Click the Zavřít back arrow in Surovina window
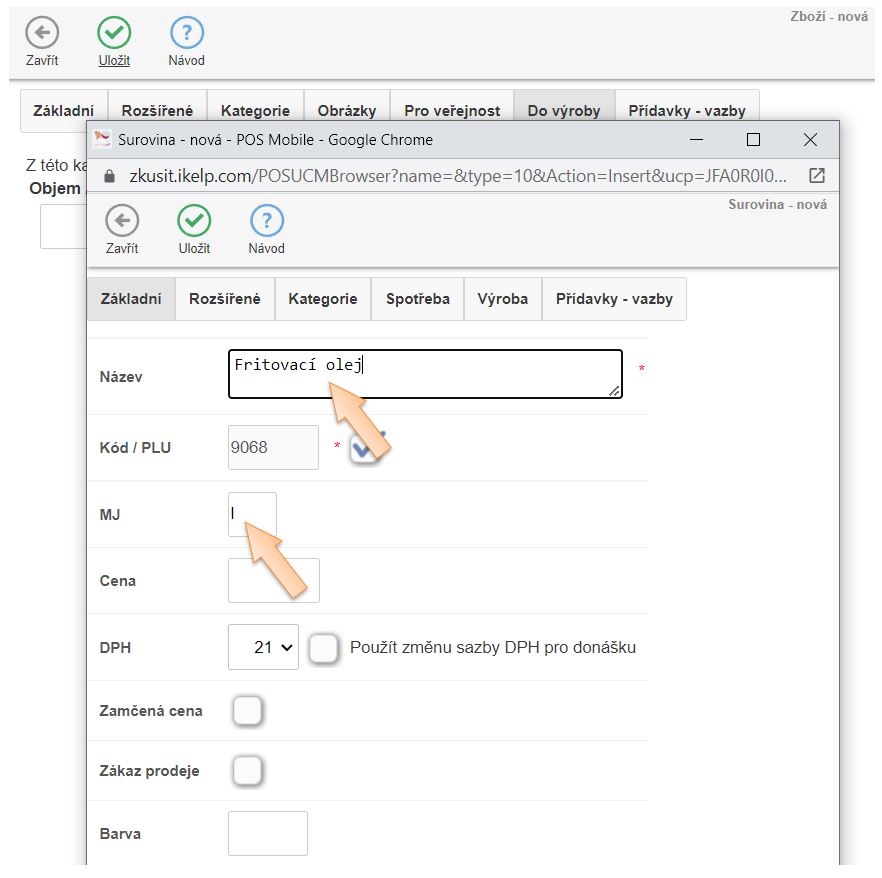 click(122, 221)
